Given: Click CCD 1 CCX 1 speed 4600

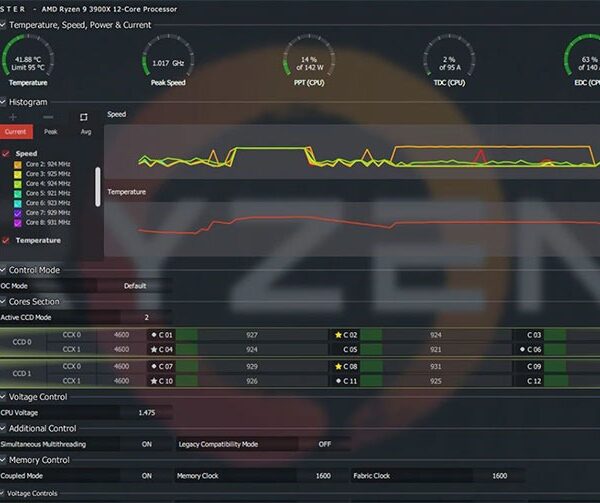Looking at the screenshot, I should coord(121,381).
